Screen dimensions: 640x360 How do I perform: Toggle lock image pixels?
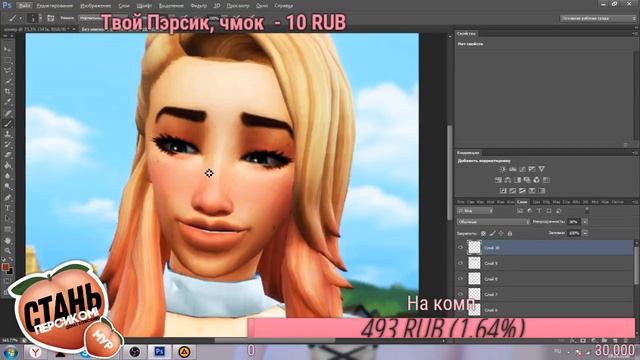(x=492, y=233)
